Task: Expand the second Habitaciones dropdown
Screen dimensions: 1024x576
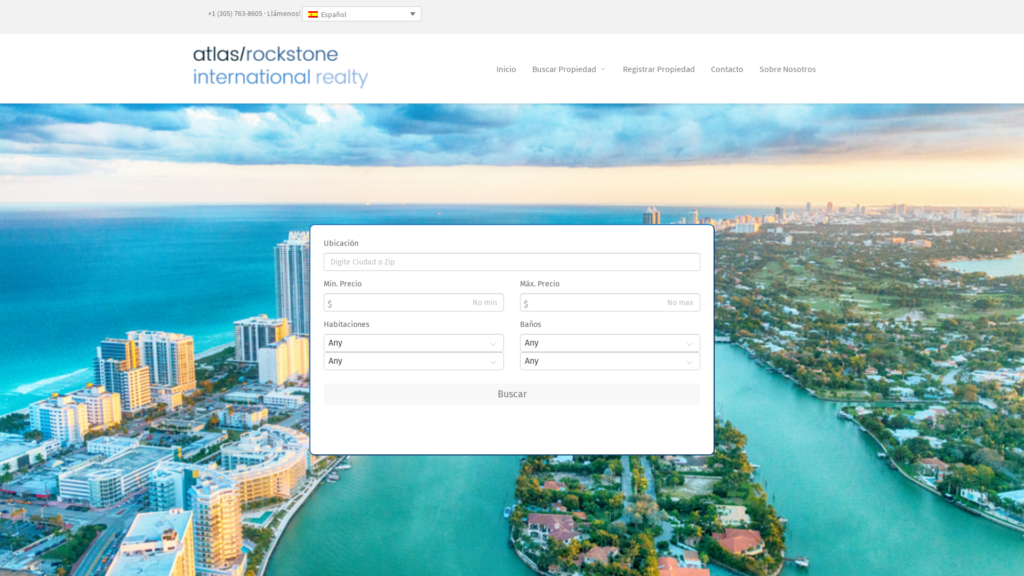Action: point(413,361)
